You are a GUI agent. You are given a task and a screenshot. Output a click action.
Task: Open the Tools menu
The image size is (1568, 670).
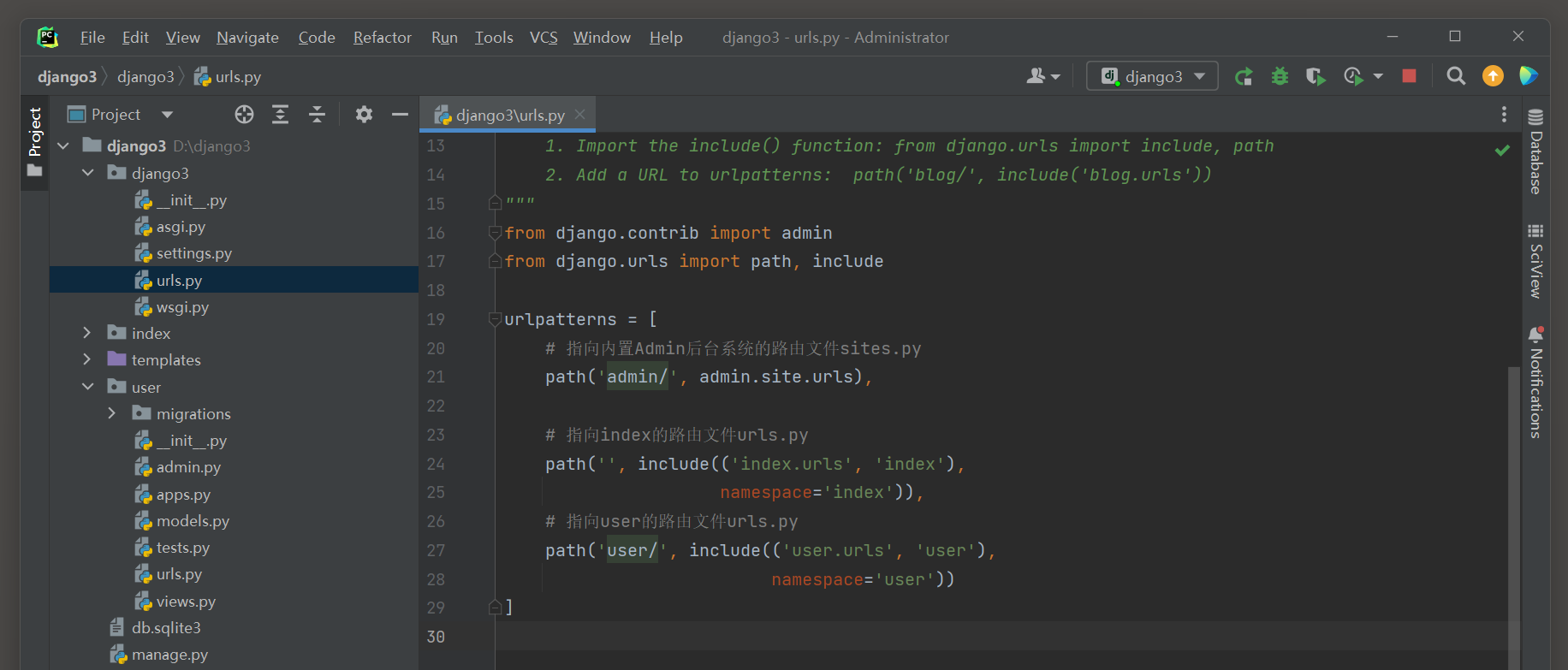(x=494, y=38)
